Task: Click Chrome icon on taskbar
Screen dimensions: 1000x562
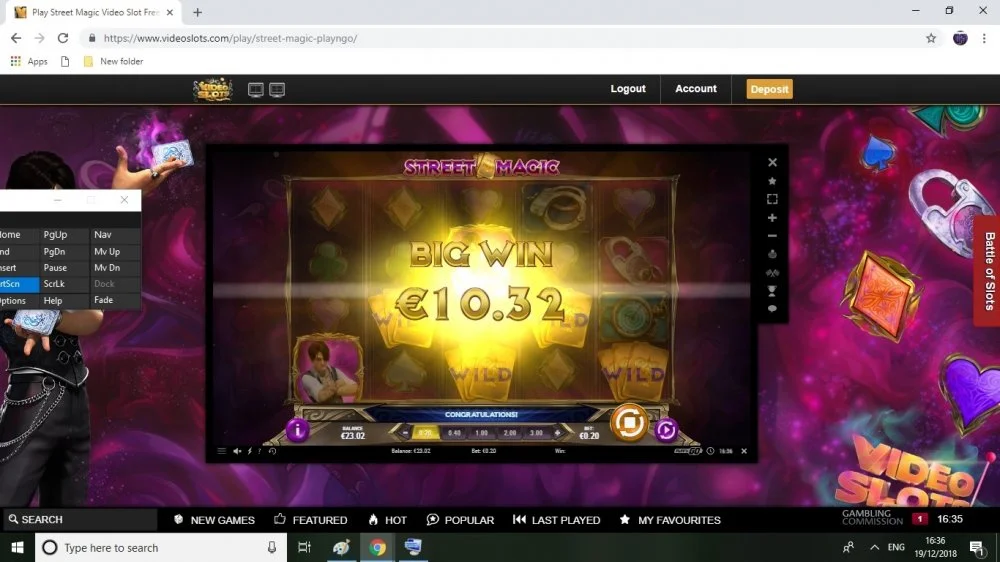Action: coord(378,547)
